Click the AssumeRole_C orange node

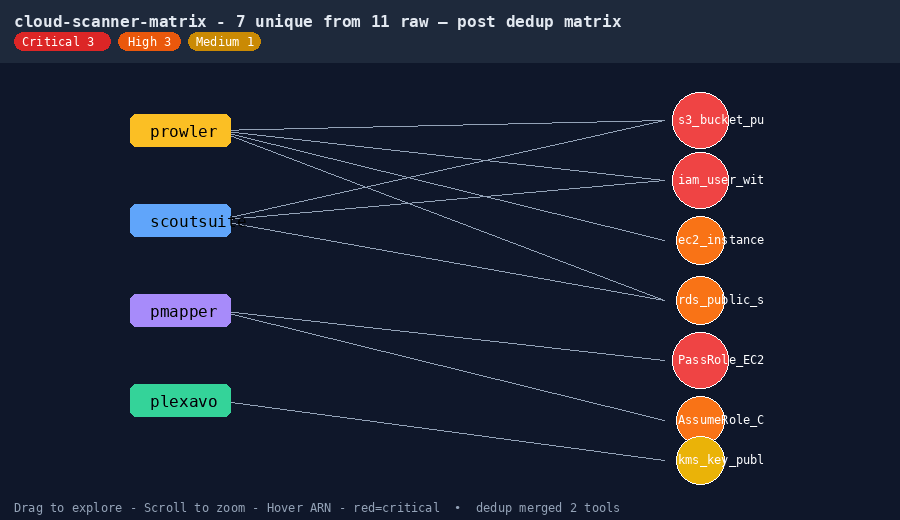[700, 418]
